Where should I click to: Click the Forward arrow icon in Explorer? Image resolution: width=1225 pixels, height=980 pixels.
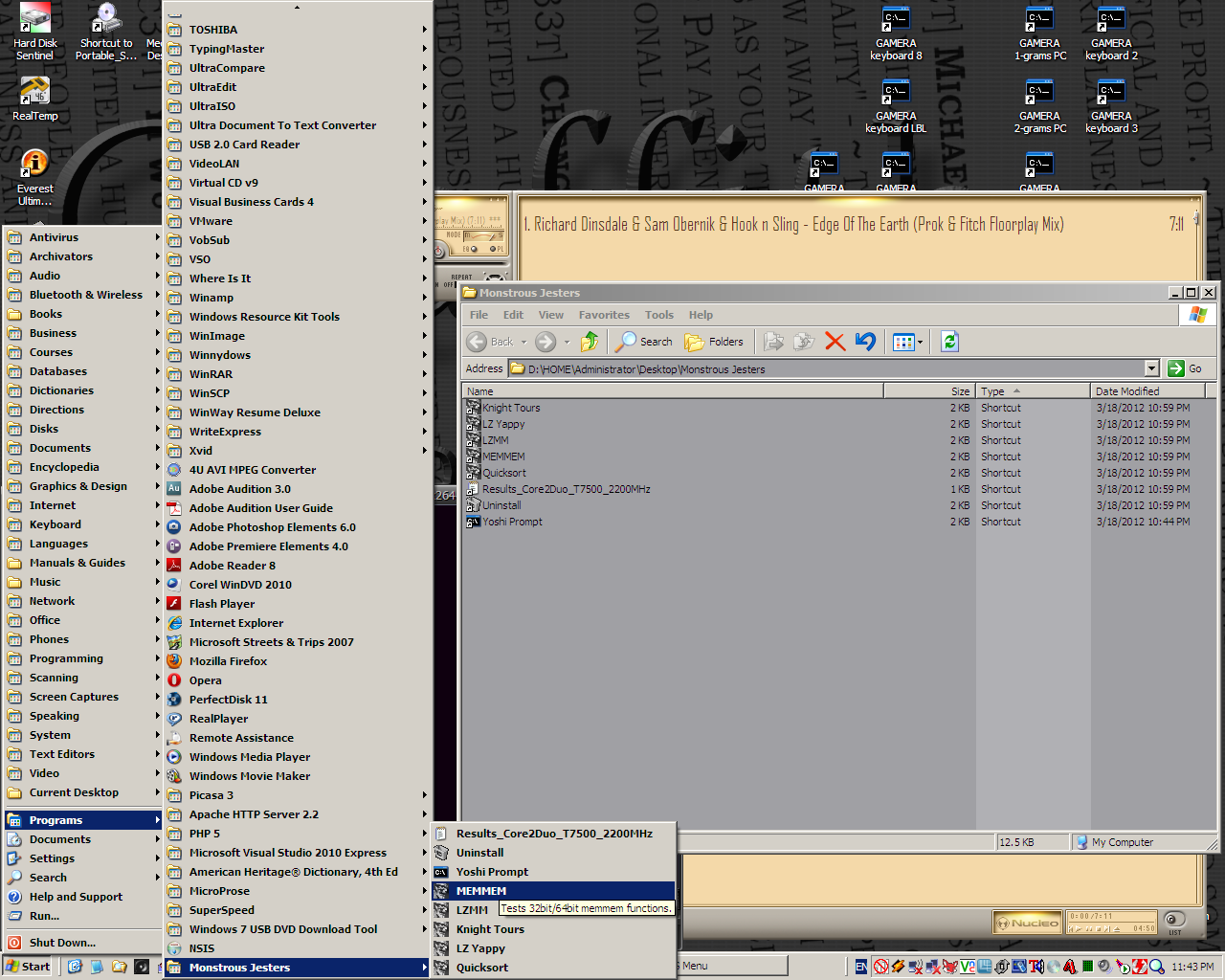click(x=546, y=342)
